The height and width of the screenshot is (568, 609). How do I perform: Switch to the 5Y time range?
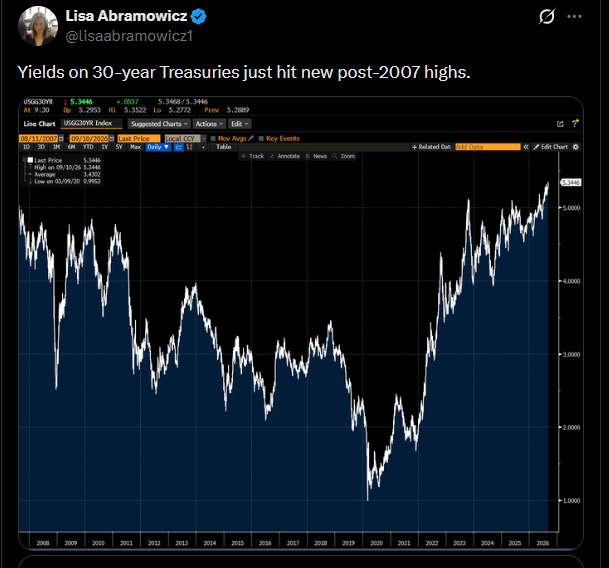tap(119, 147)
